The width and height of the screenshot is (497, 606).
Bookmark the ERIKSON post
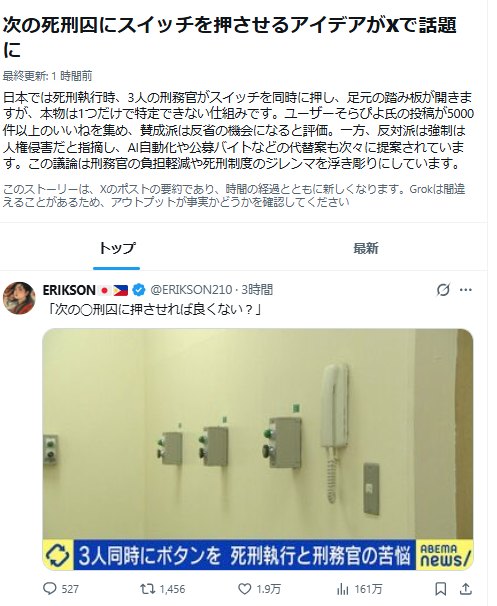coord(441,589)
